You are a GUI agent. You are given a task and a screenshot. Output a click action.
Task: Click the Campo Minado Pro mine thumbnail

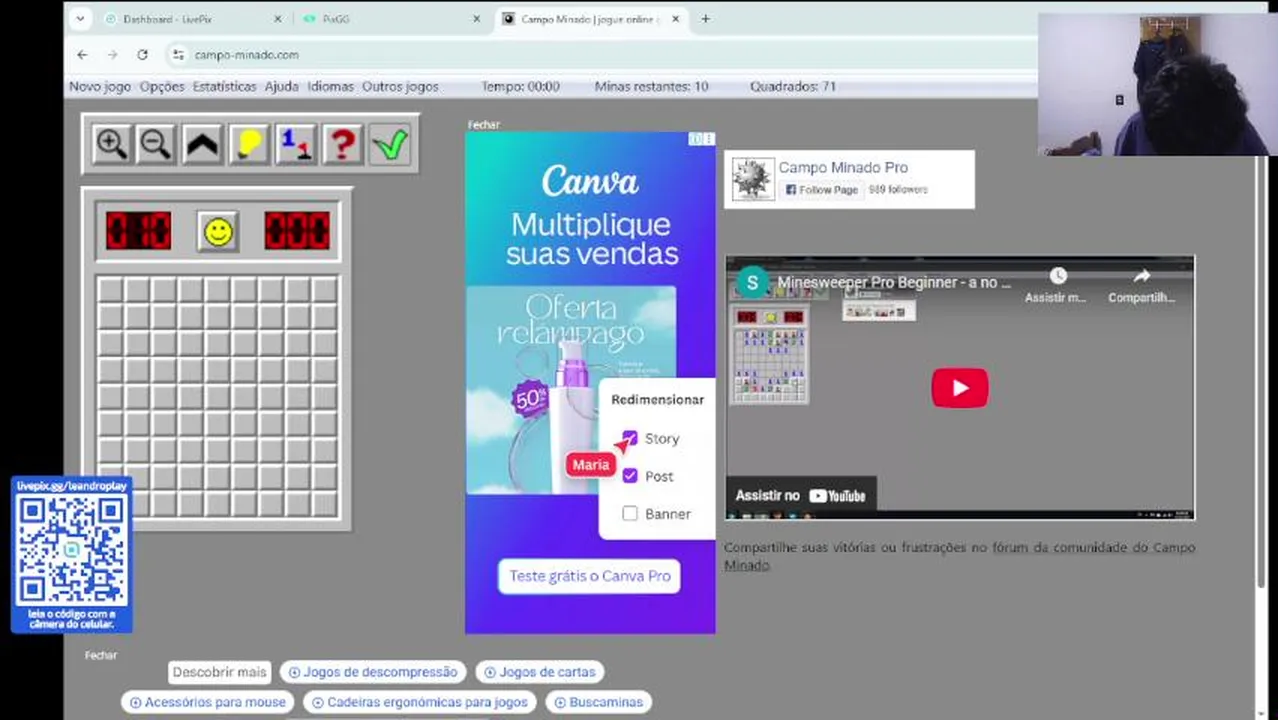pyautogui.click(x=752, y=179)
